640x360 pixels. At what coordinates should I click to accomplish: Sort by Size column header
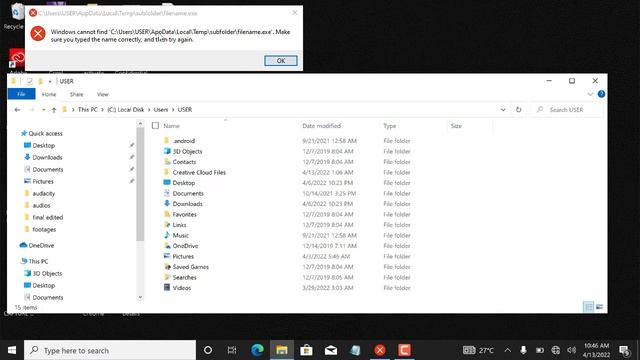pyautogui.click(x=456, y=126)
